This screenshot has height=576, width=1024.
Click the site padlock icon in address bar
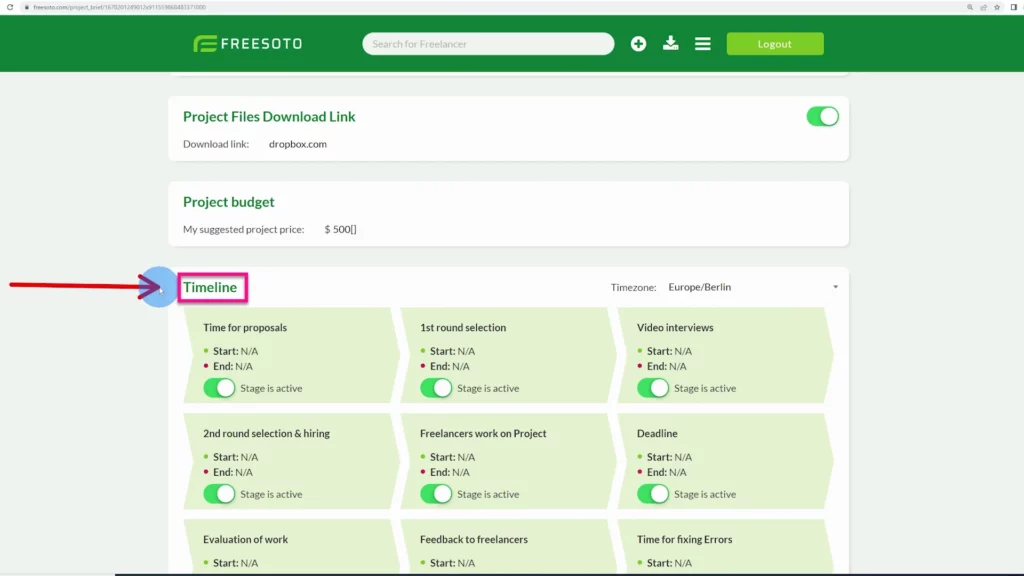click(26, 7)
